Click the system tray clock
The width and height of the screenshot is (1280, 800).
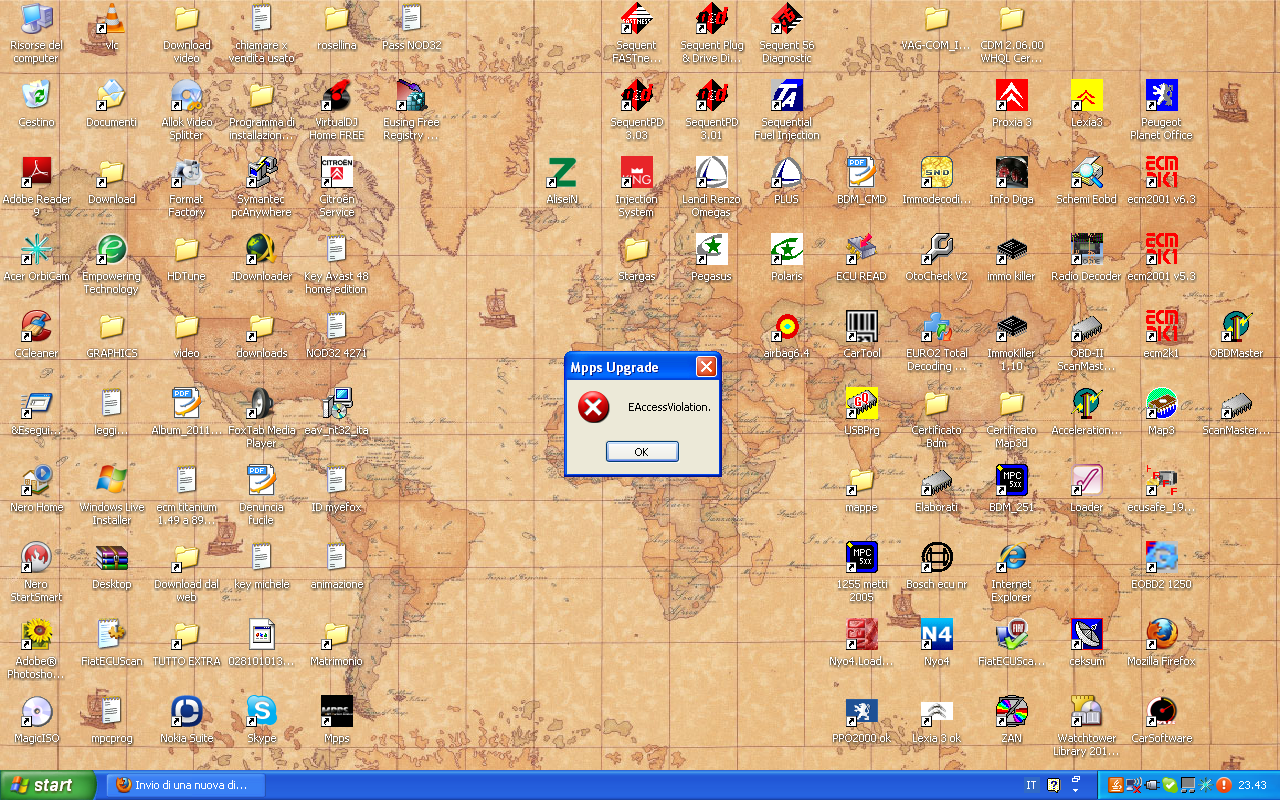1252,785
